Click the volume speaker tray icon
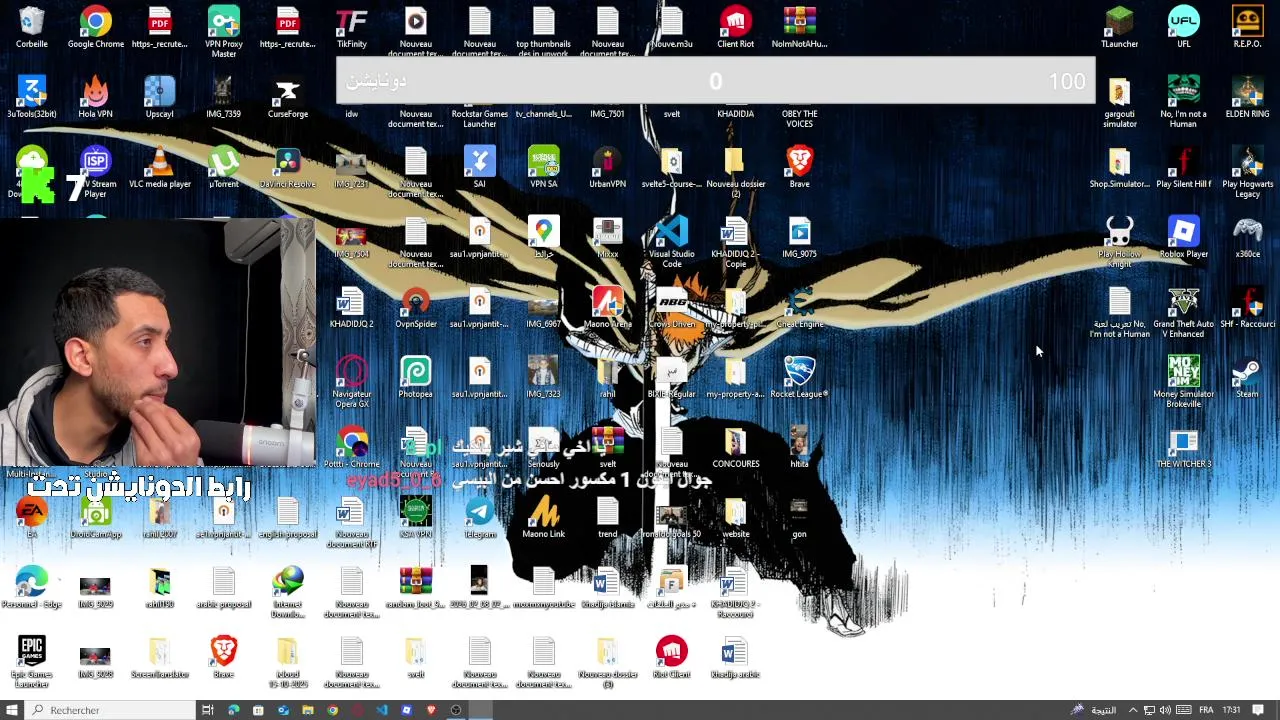The height and width of the screenshot is (720, 1280). tap(1165, 710)
